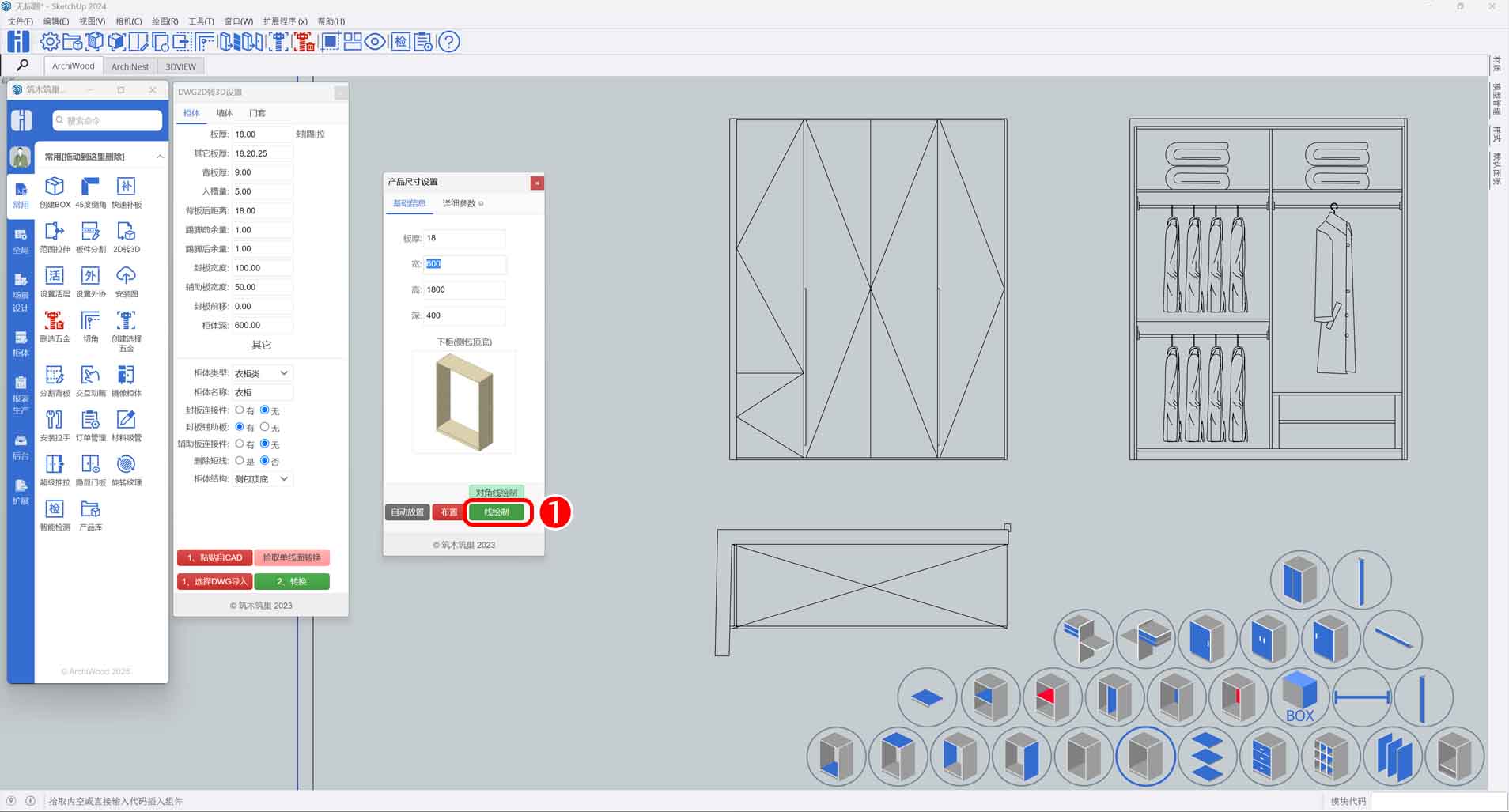Click the 柜体深 input field
The height and width of the screenshot is (812, 1509).
pos(262,325)
